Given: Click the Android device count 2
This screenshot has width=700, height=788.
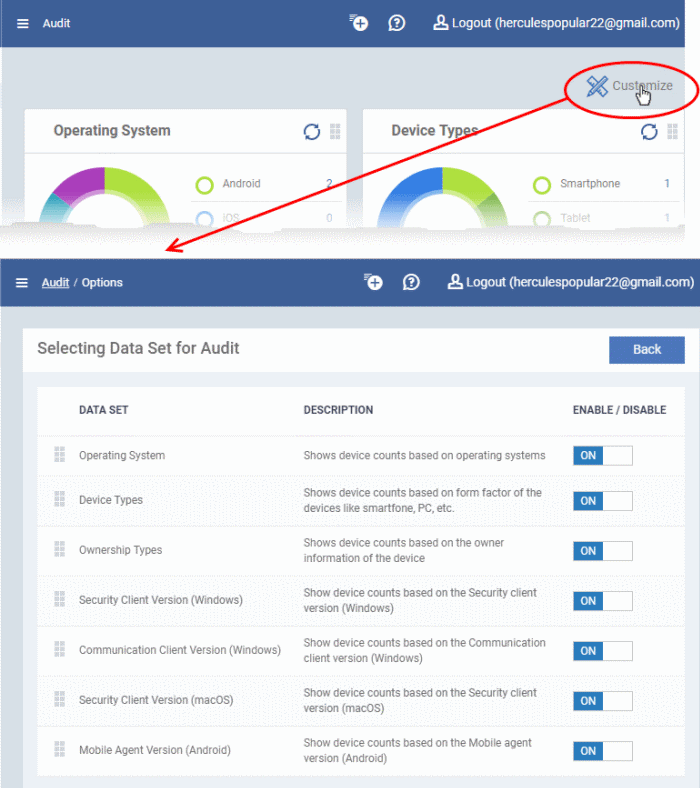Looking at the screenshot, I should coord(329,183).
